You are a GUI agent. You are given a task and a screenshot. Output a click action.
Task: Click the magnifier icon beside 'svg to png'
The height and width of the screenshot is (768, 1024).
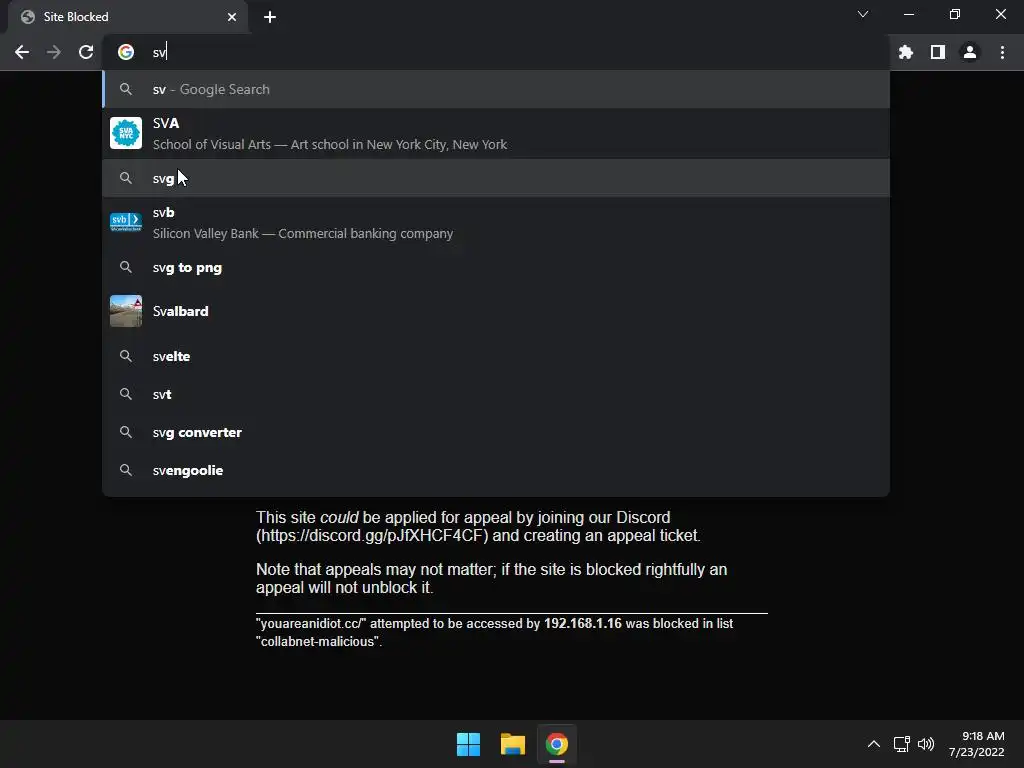(x=126, y=267)
